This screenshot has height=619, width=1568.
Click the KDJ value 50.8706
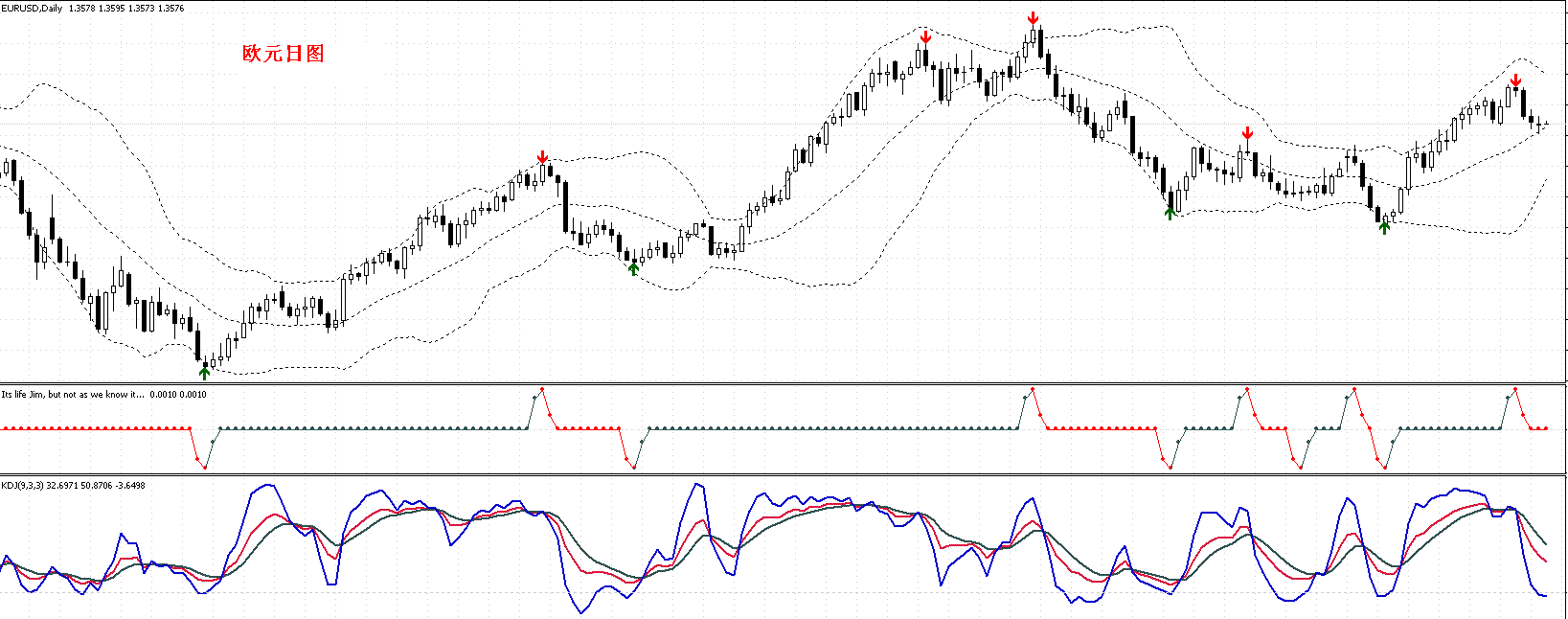97,486
